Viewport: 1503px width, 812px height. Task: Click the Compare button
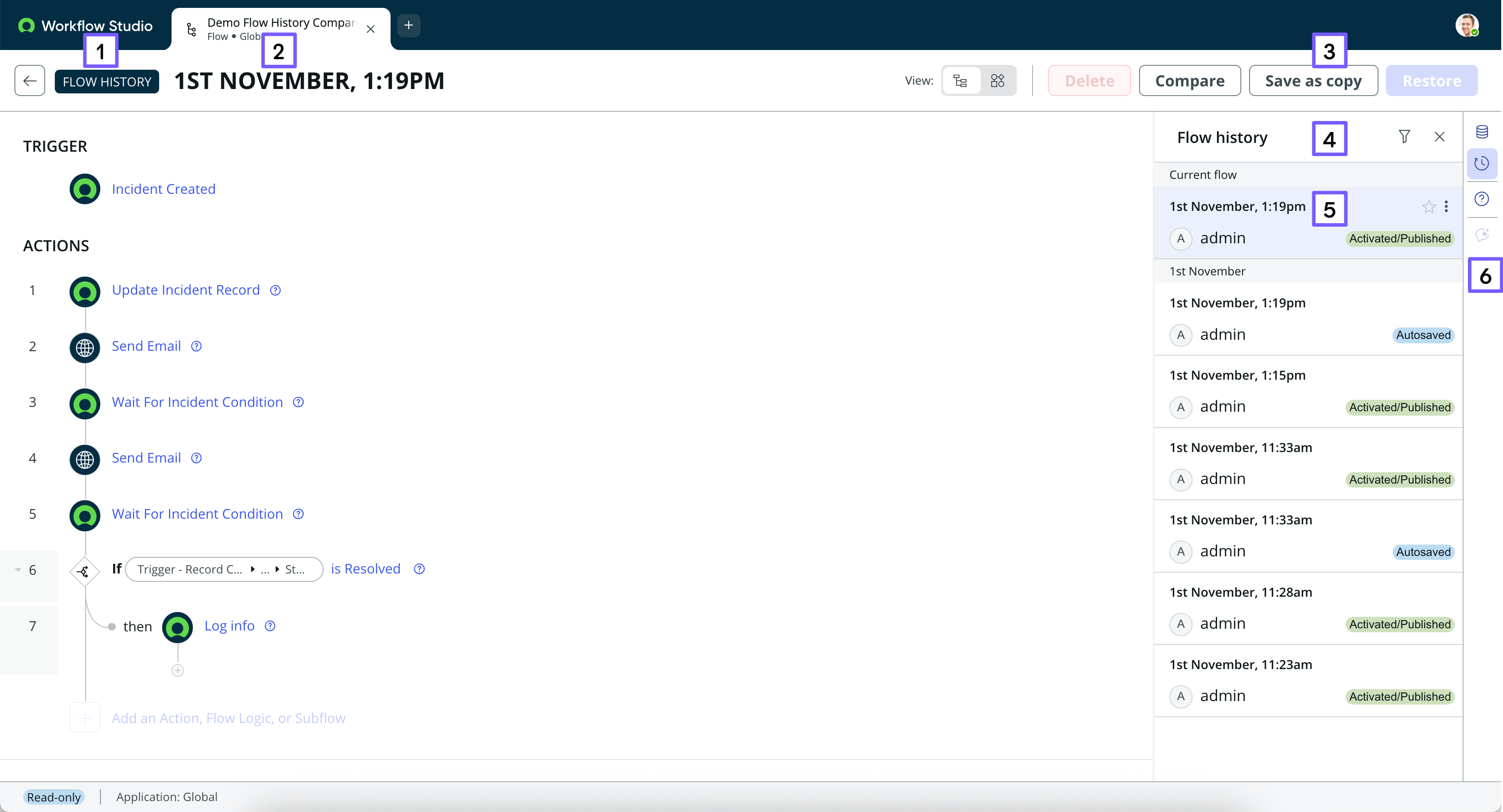click(1190, 81)
